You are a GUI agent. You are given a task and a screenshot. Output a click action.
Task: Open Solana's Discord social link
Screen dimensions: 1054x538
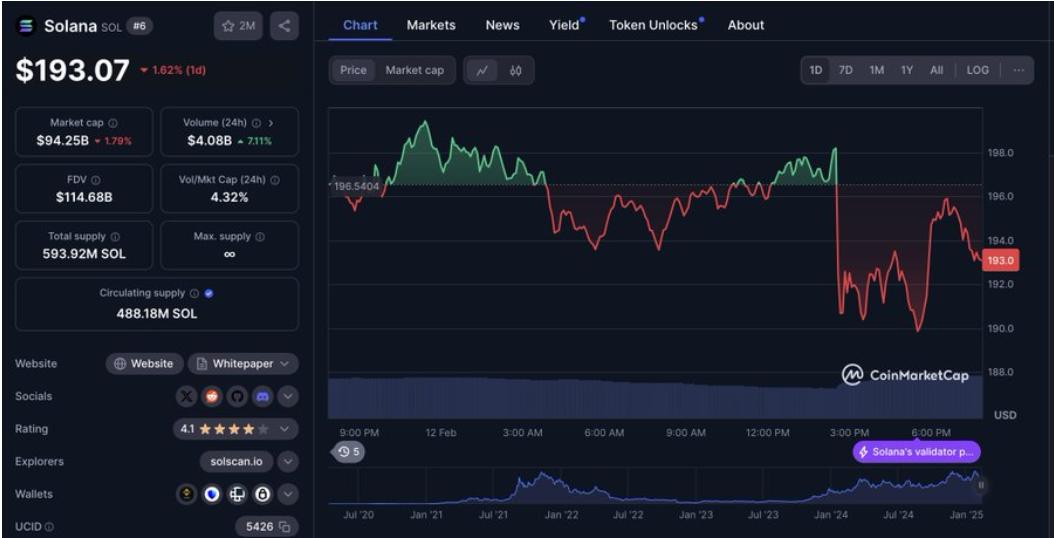(262, 397)
